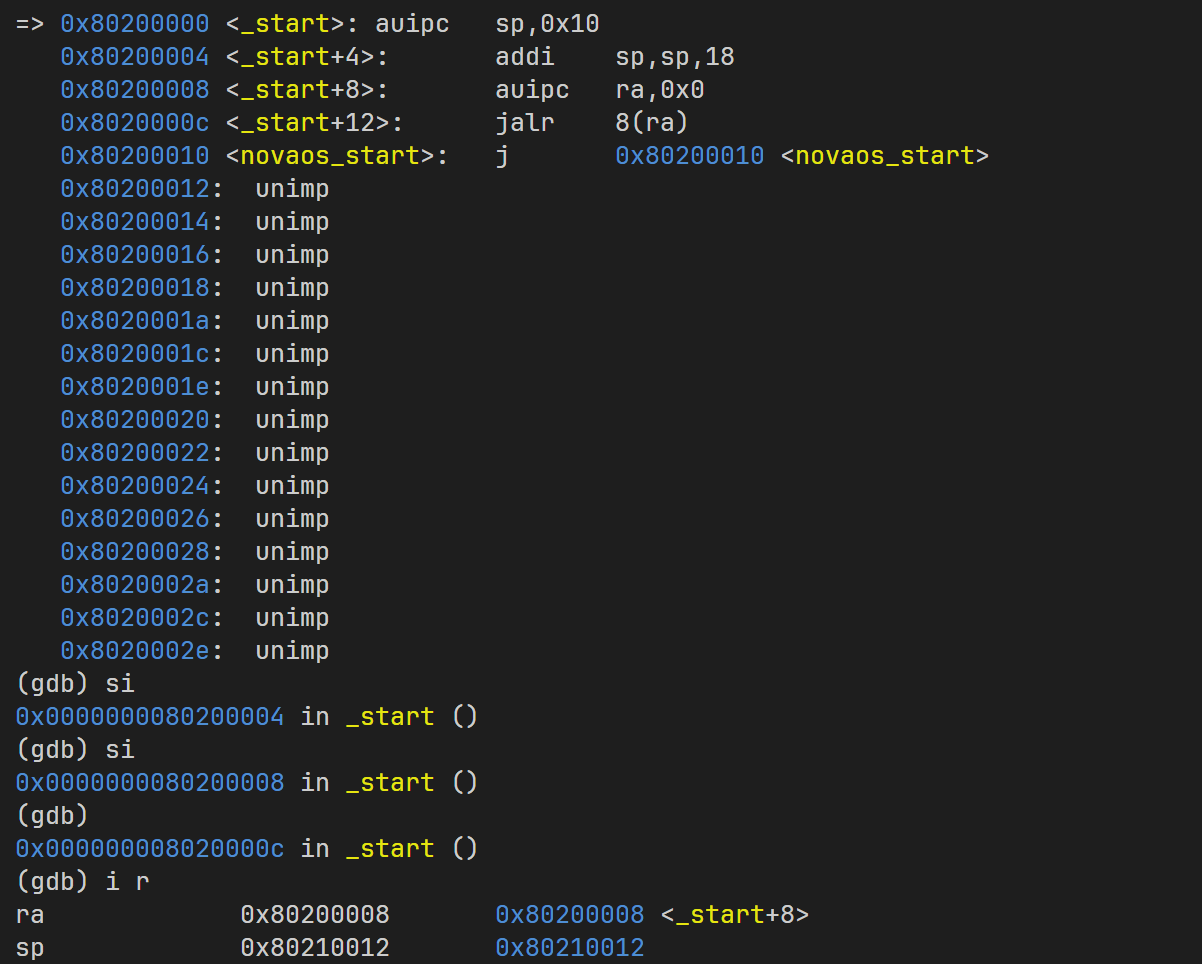Select the 'addi sp,sp,18' instruction text

click(x=614, y=57)
